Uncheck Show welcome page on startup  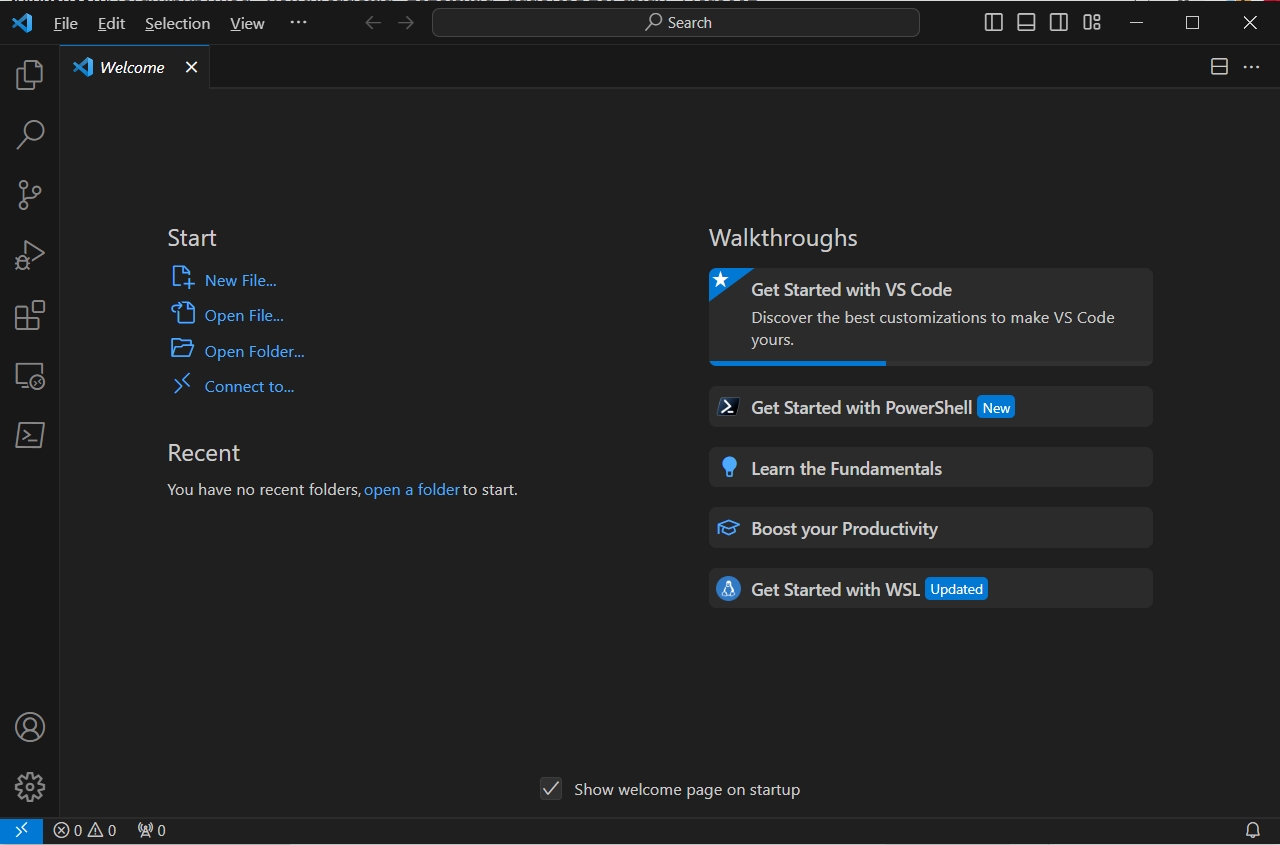click(x=551, y=789)
